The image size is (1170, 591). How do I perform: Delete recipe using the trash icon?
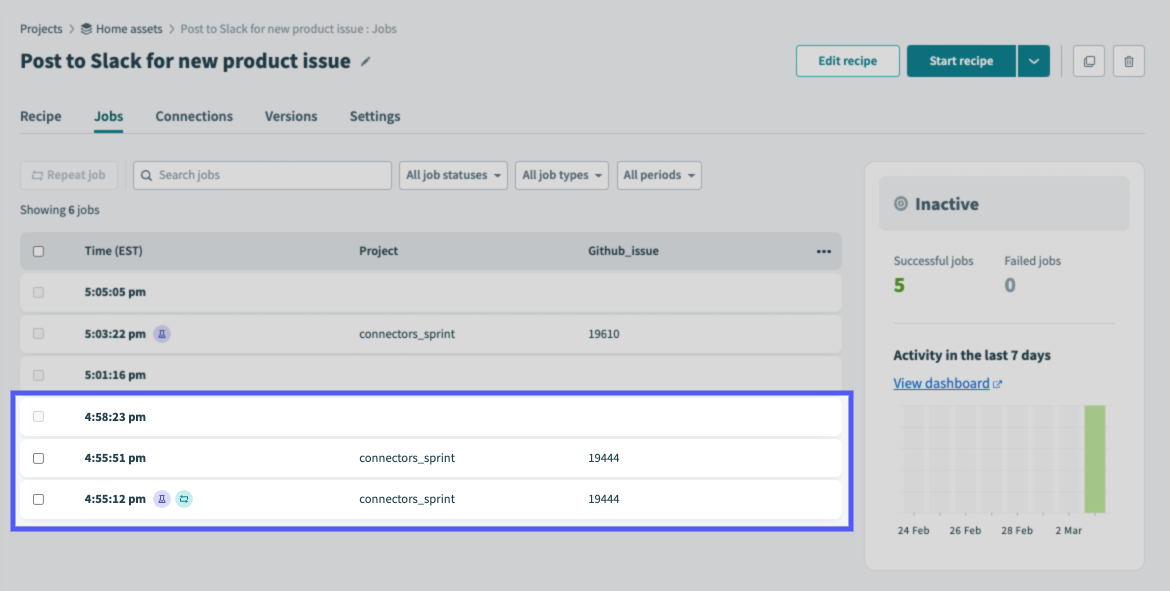point(1129,61)
